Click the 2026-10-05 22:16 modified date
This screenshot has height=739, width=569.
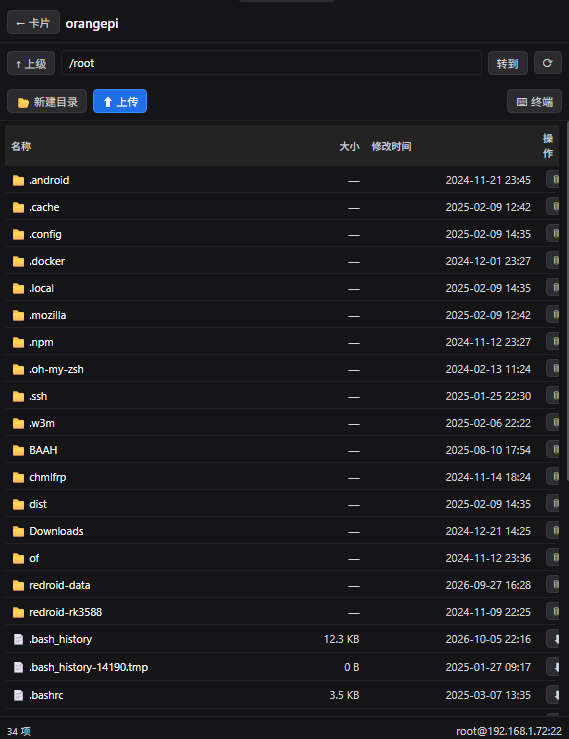[488, 639]
